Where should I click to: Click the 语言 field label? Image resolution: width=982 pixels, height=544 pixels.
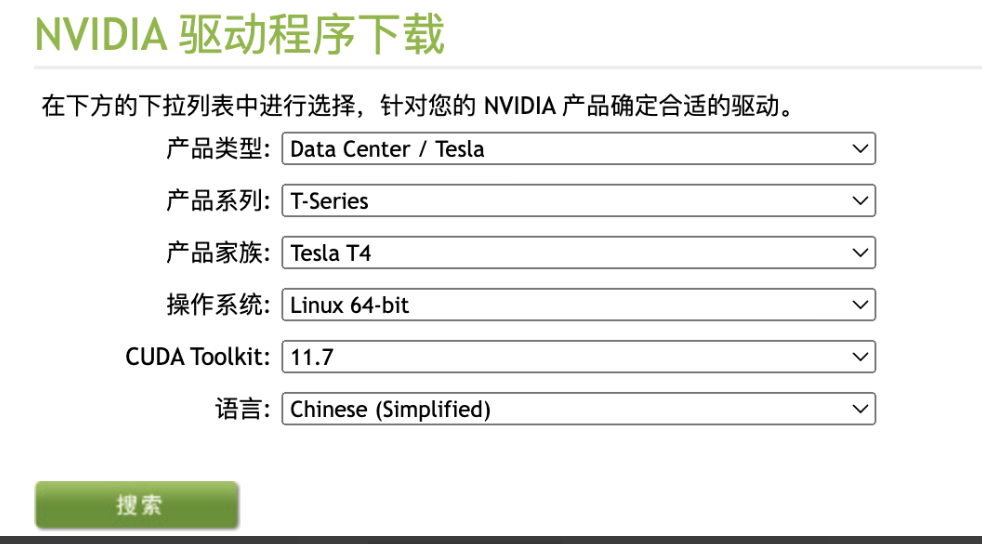coord(243,409)
